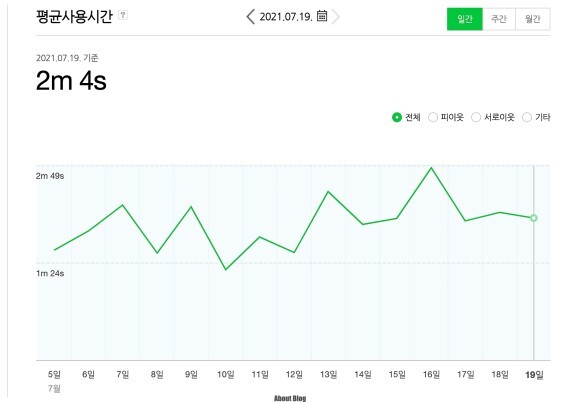Click the 15일 x-axis label
Viewport: 580px width, 402px height.
[397, 375]
